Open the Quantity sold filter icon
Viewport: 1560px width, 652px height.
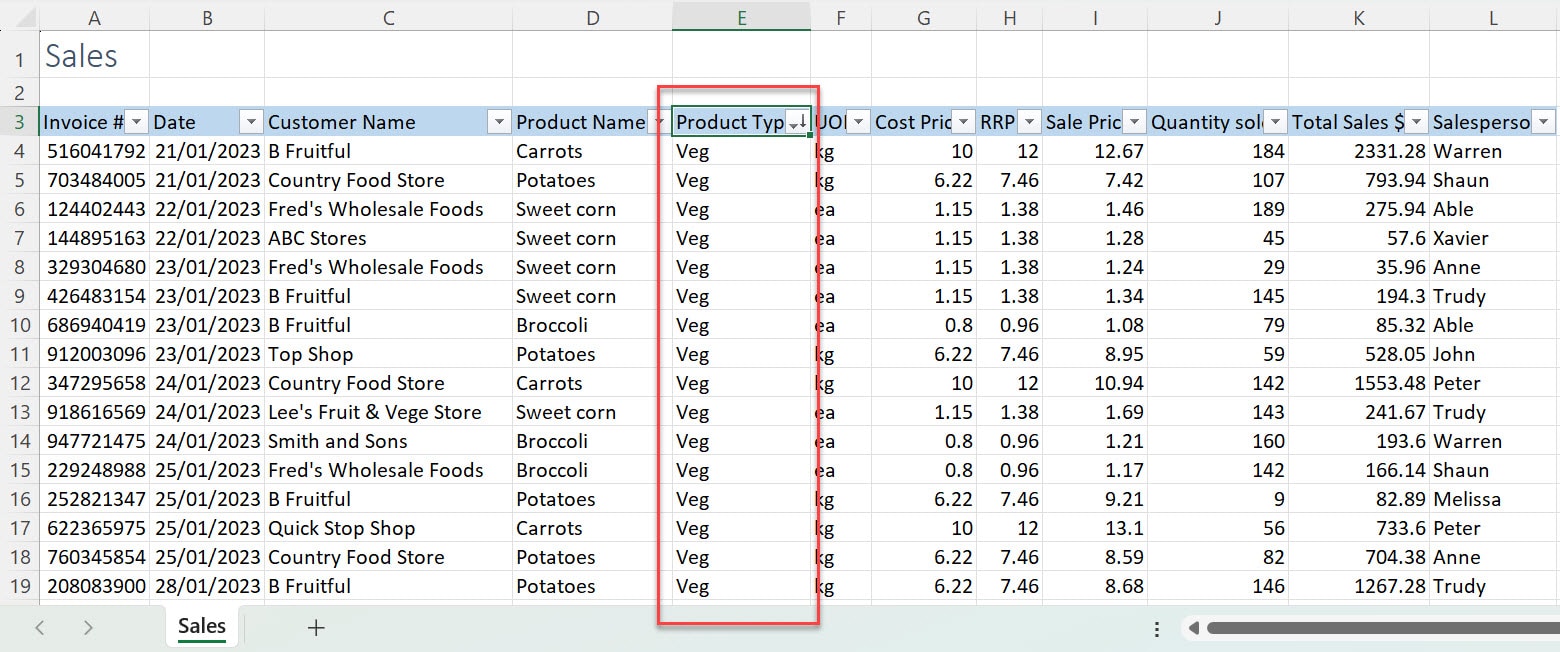(1276, 122)
